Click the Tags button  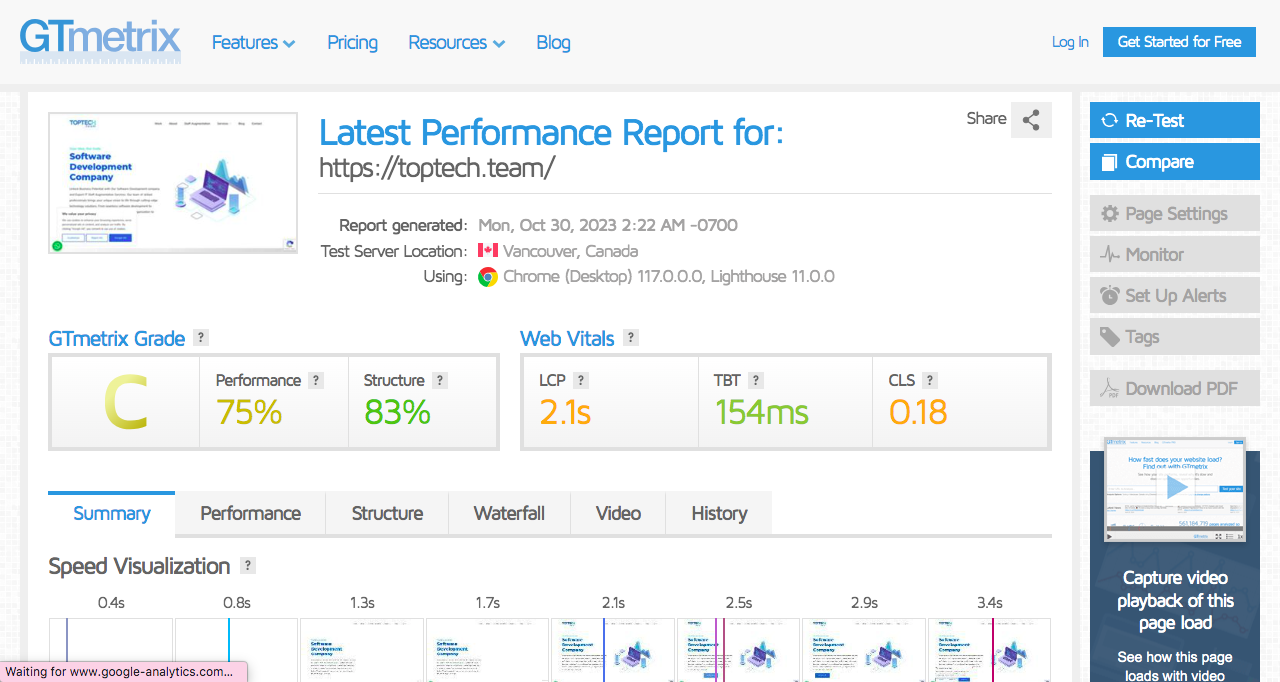(1175, 336)
